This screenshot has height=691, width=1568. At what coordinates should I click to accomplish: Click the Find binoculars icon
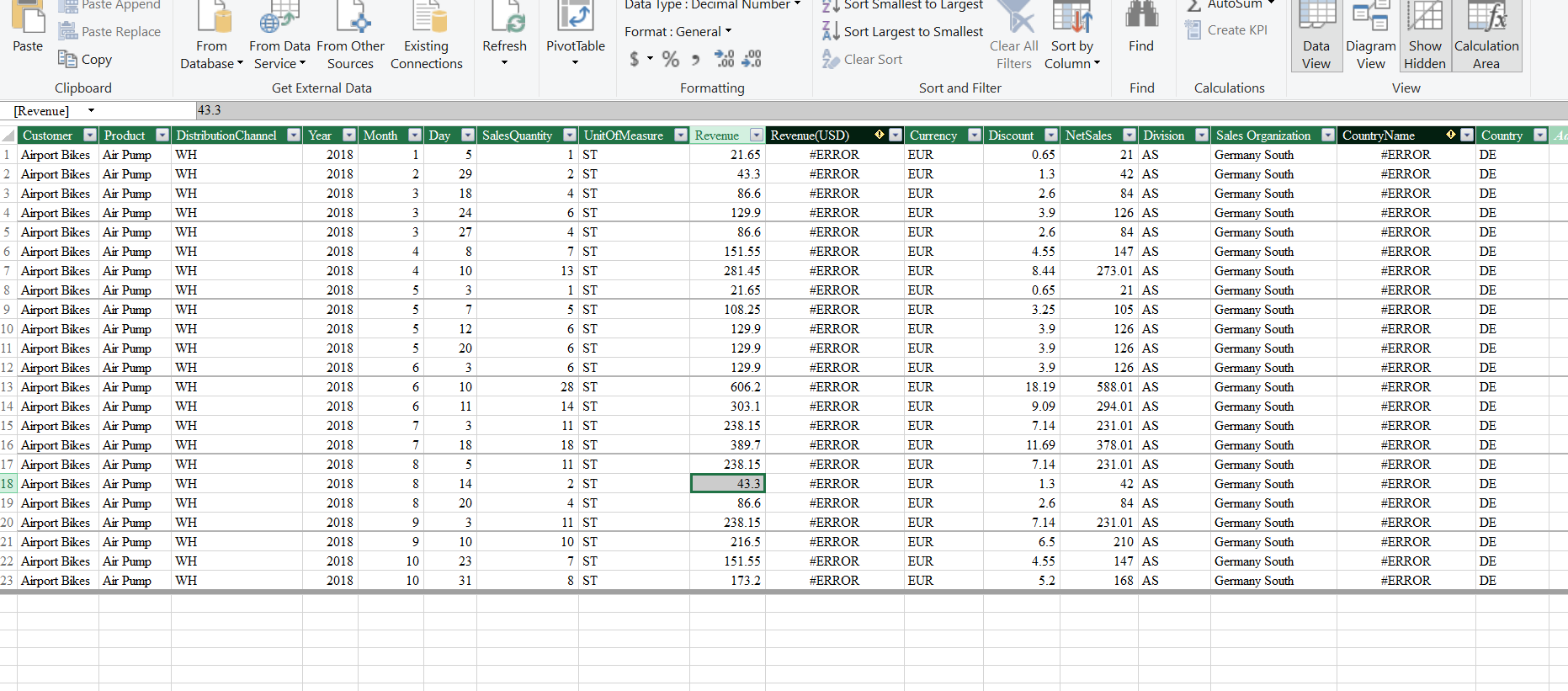click(x=1141, y=15)
